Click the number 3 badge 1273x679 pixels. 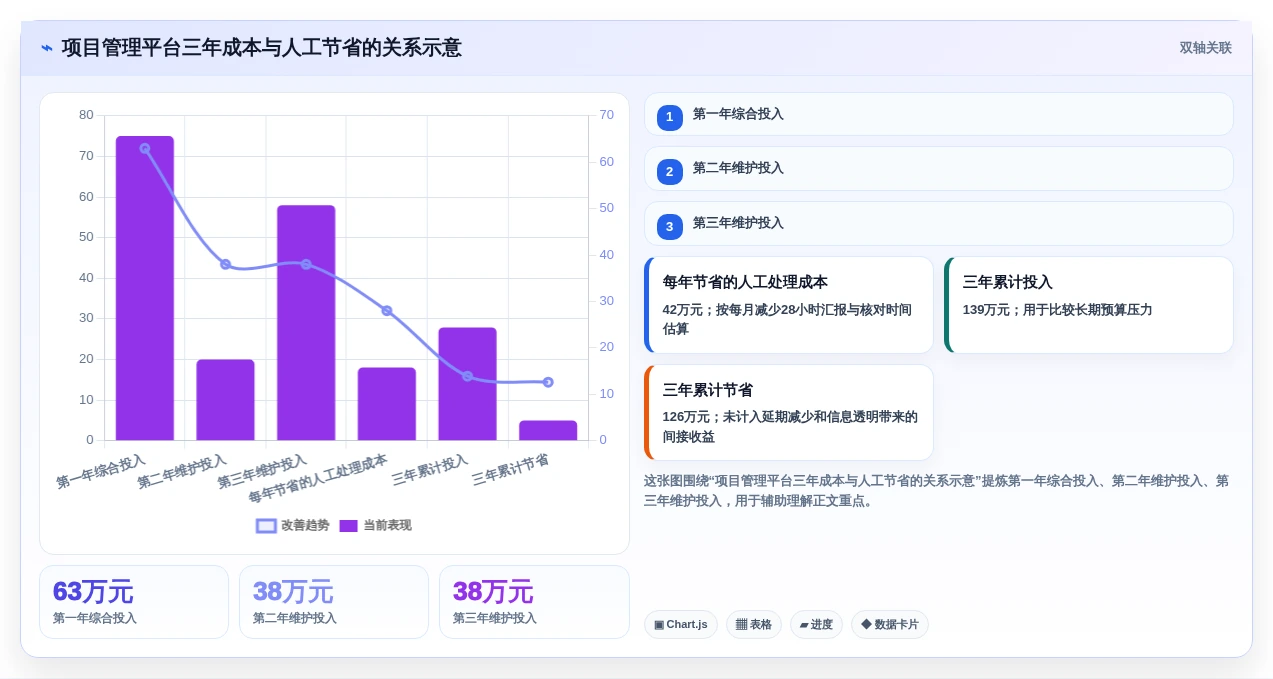[x=670, y=226]
